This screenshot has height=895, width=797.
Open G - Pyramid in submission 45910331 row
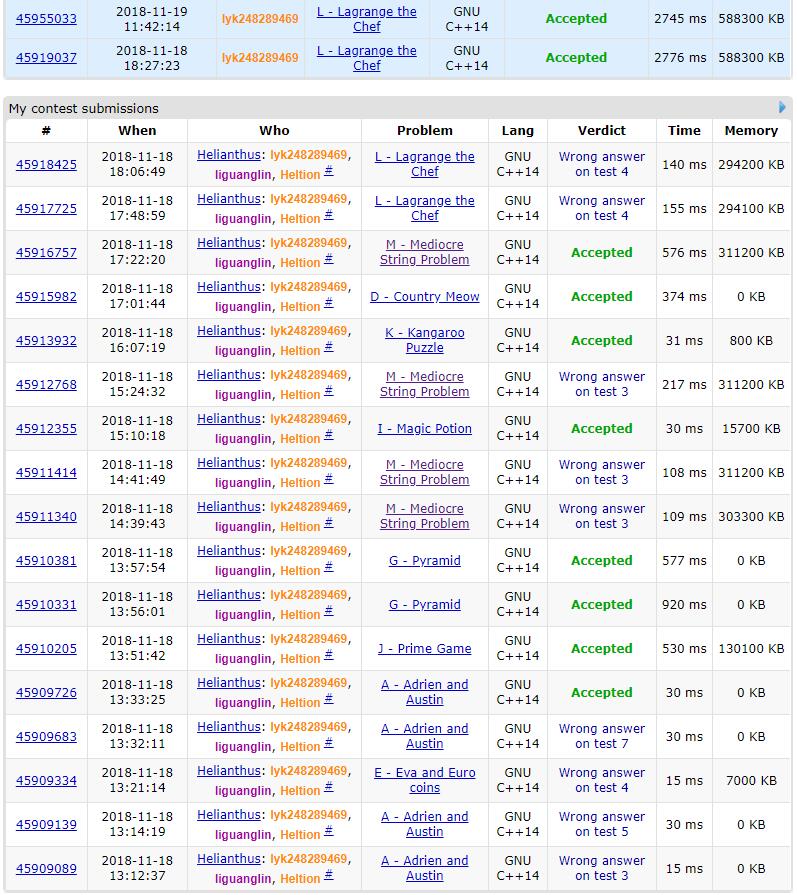point(424,605)
